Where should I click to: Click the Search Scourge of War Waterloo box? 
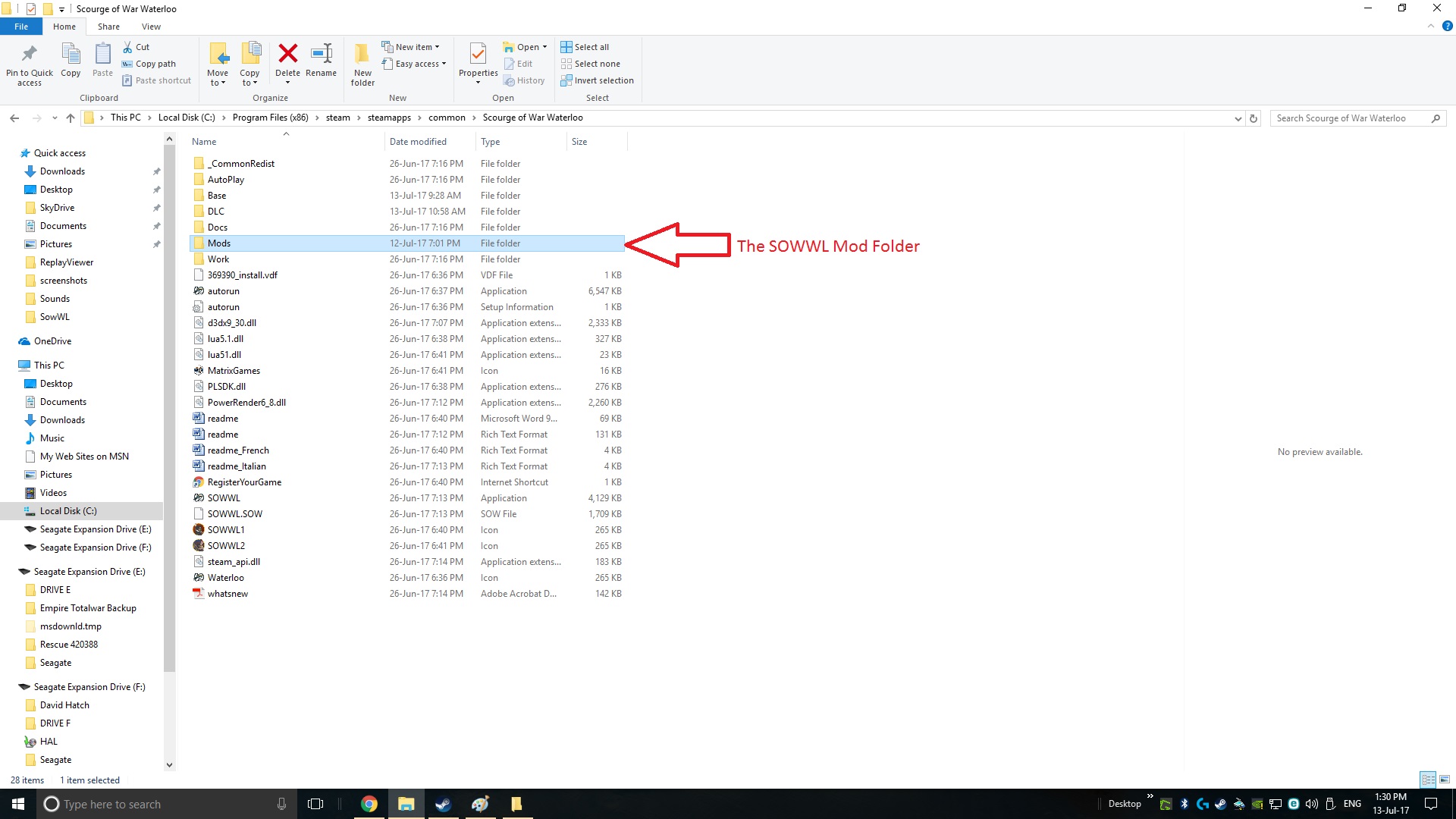click(x=1350, y=118)
